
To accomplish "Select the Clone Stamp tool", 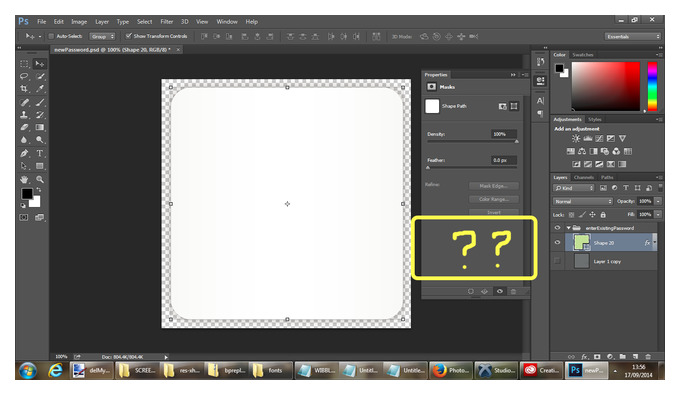I will (x=24, y=115).
